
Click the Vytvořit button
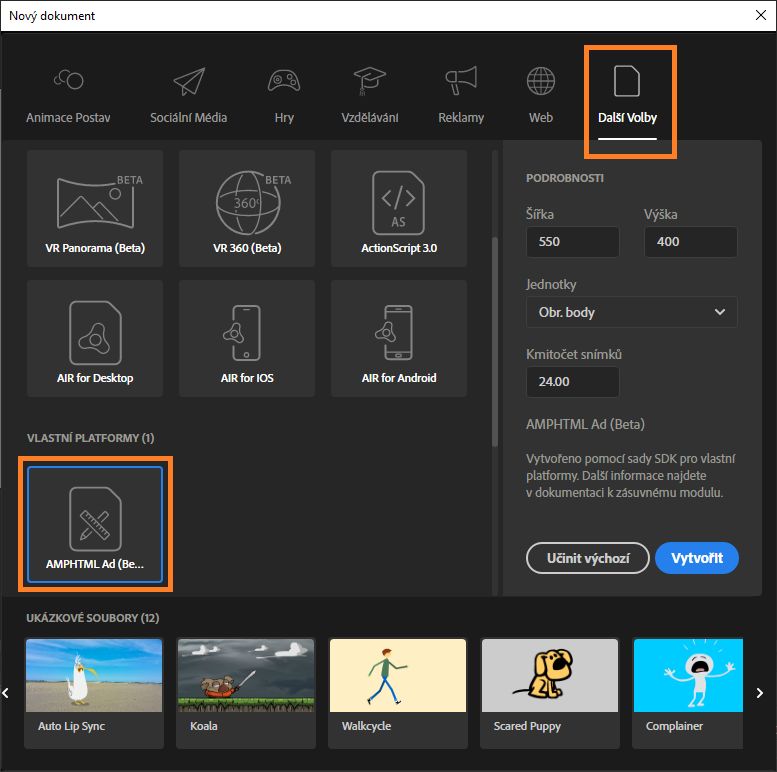coord(697,558)
